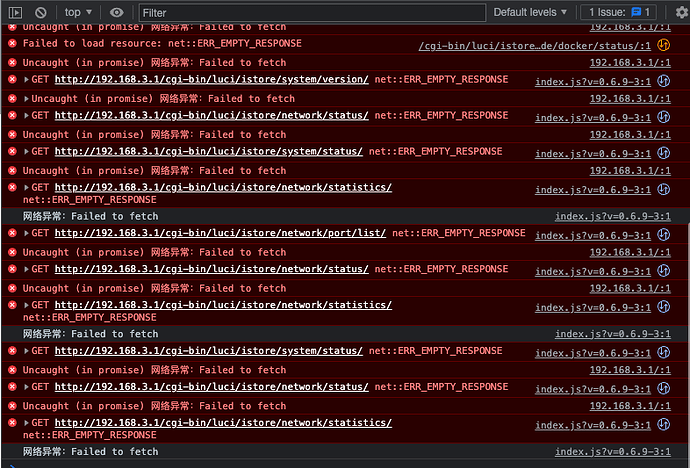The height and width of the screenshot is (468, 690).
Task: Click error icon on 'Failed to load resource' row
Action: pos(12,44)
